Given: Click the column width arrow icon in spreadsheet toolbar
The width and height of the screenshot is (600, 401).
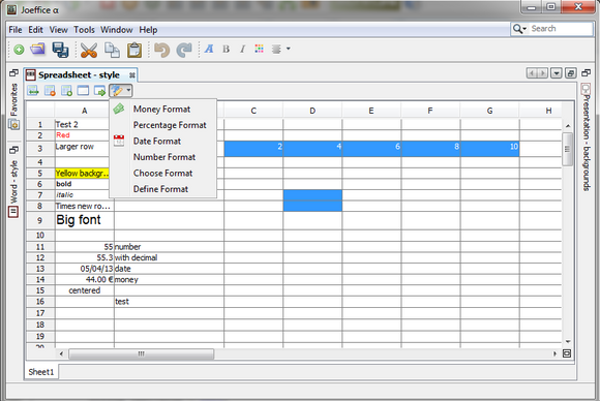Looking at the screenshot, I should click(x=33, y=91).
